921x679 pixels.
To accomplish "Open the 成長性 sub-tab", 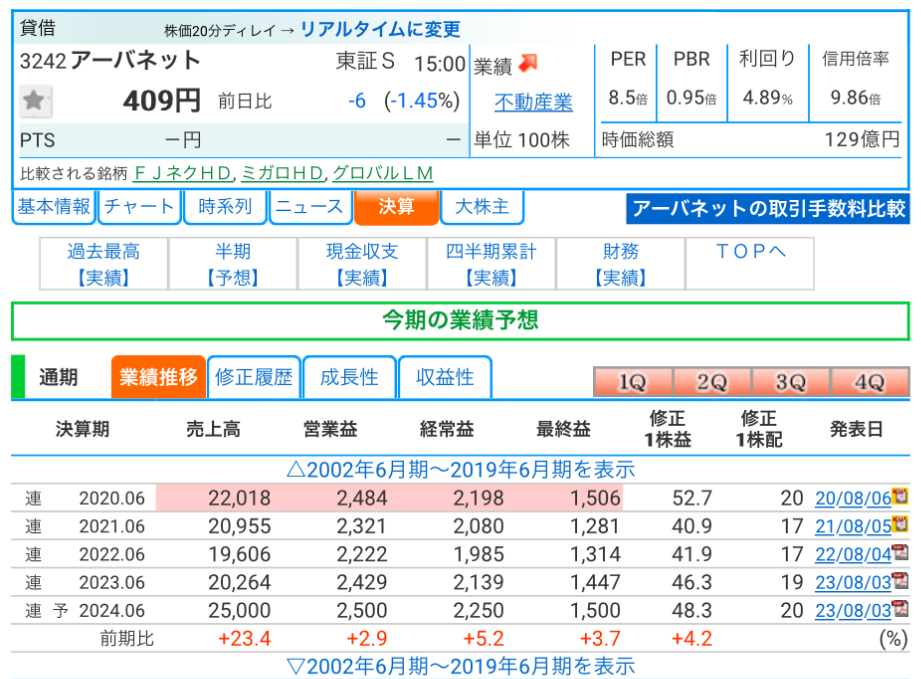I will [x=349, y=377].
